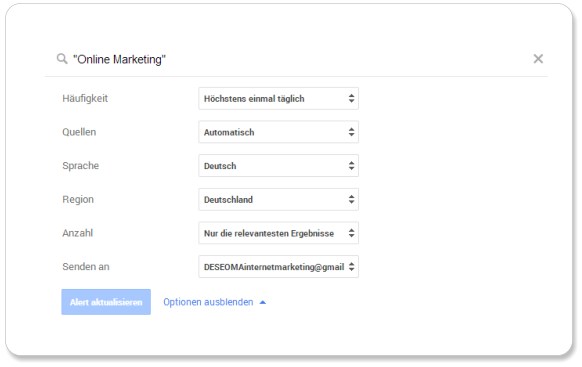The image size is (582, 367).
Task: Open the Sprache dropdown set to Deutsch
Action: [x=278, y=166]
